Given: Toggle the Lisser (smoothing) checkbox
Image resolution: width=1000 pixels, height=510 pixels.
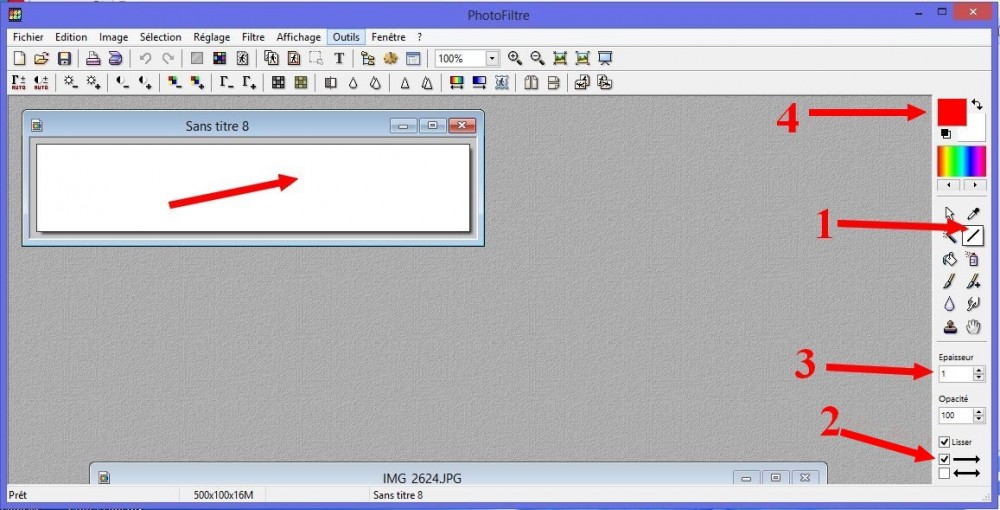Looking at the screenshot, I should (x=944, y=442).
